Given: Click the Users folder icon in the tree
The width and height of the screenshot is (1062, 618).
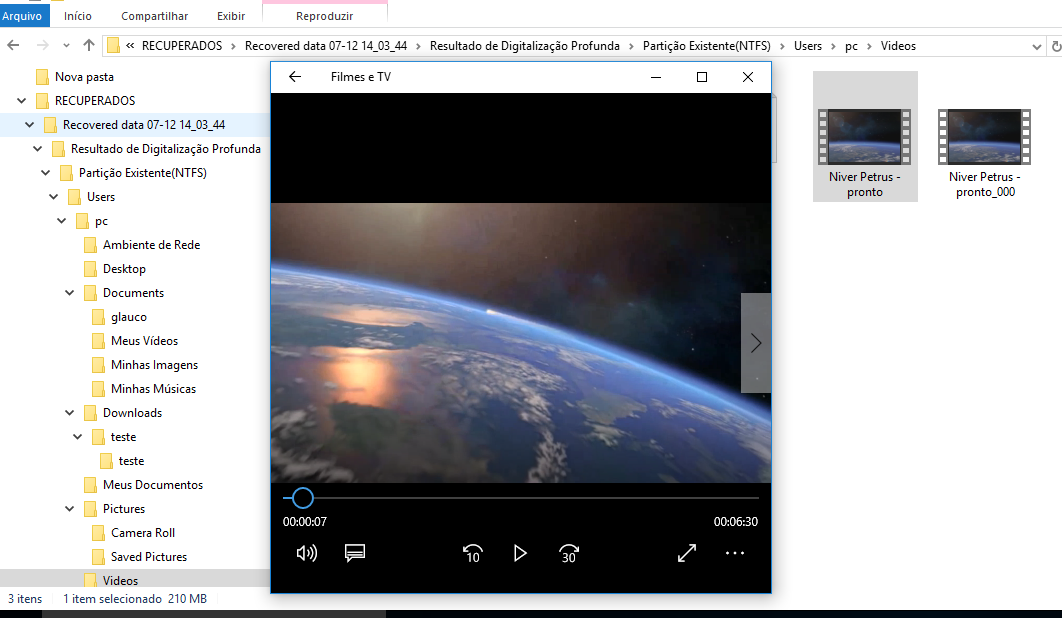Looking at the screenshot, I should [x=74, y=197].
